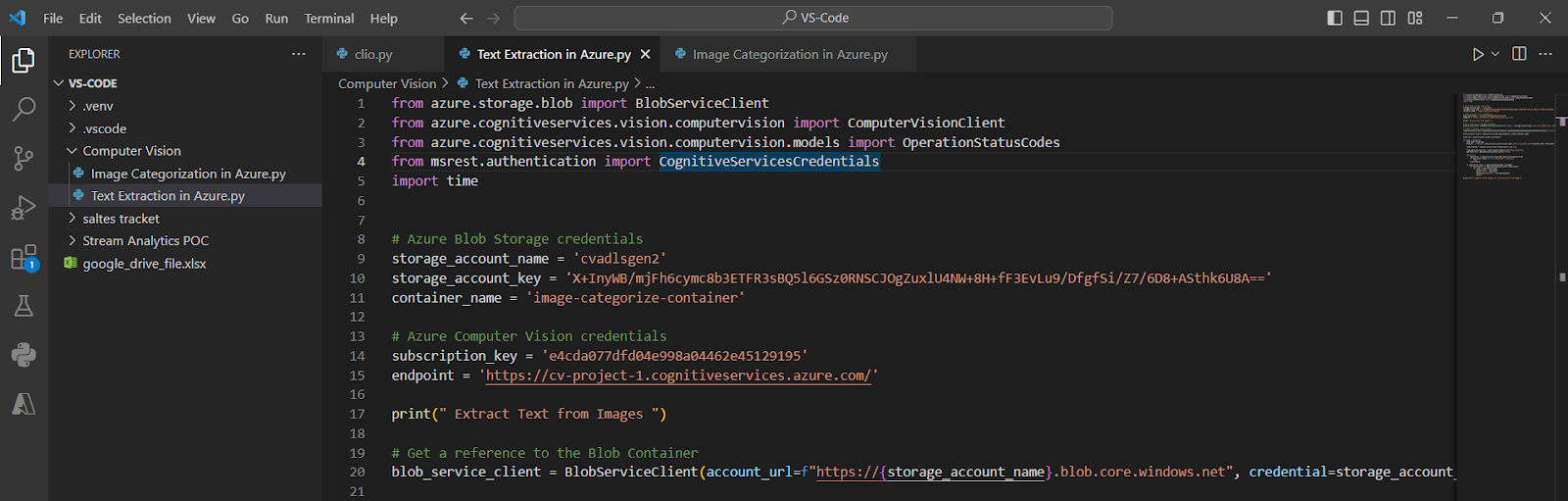Click line number 4 in the gutter
Screen dimensions: 1568x501
361,162
